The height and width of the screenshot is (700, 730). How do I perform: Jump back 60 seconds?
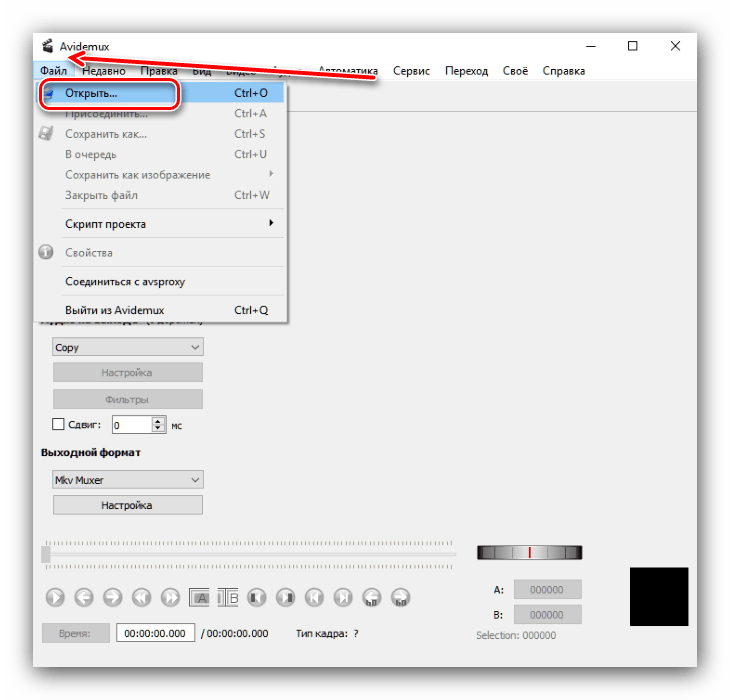[x=372, y=597]
